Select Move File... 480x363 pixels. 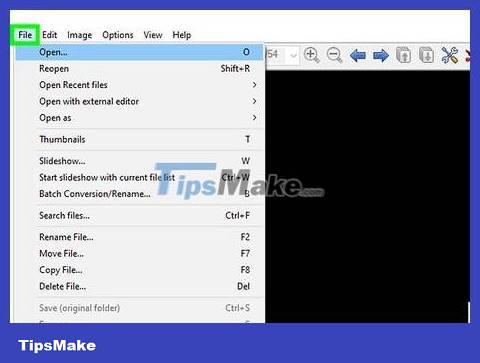139,253
